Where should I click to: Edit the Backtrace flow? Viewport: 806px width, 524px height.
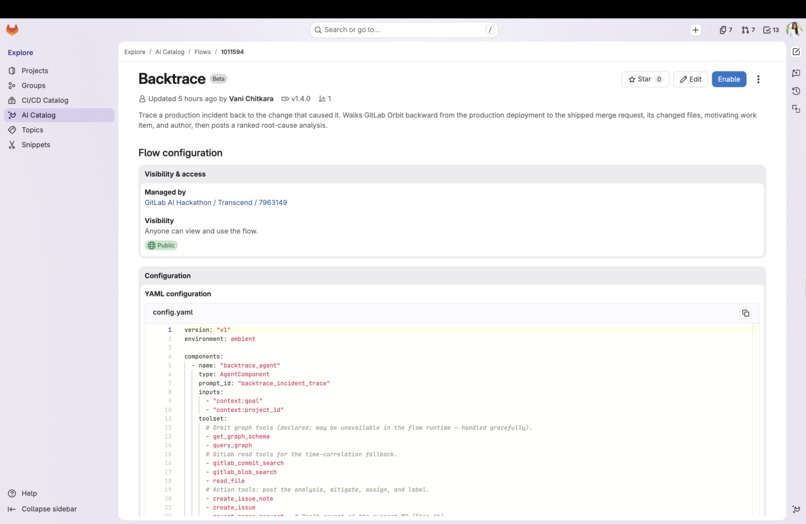pos(690,79)
